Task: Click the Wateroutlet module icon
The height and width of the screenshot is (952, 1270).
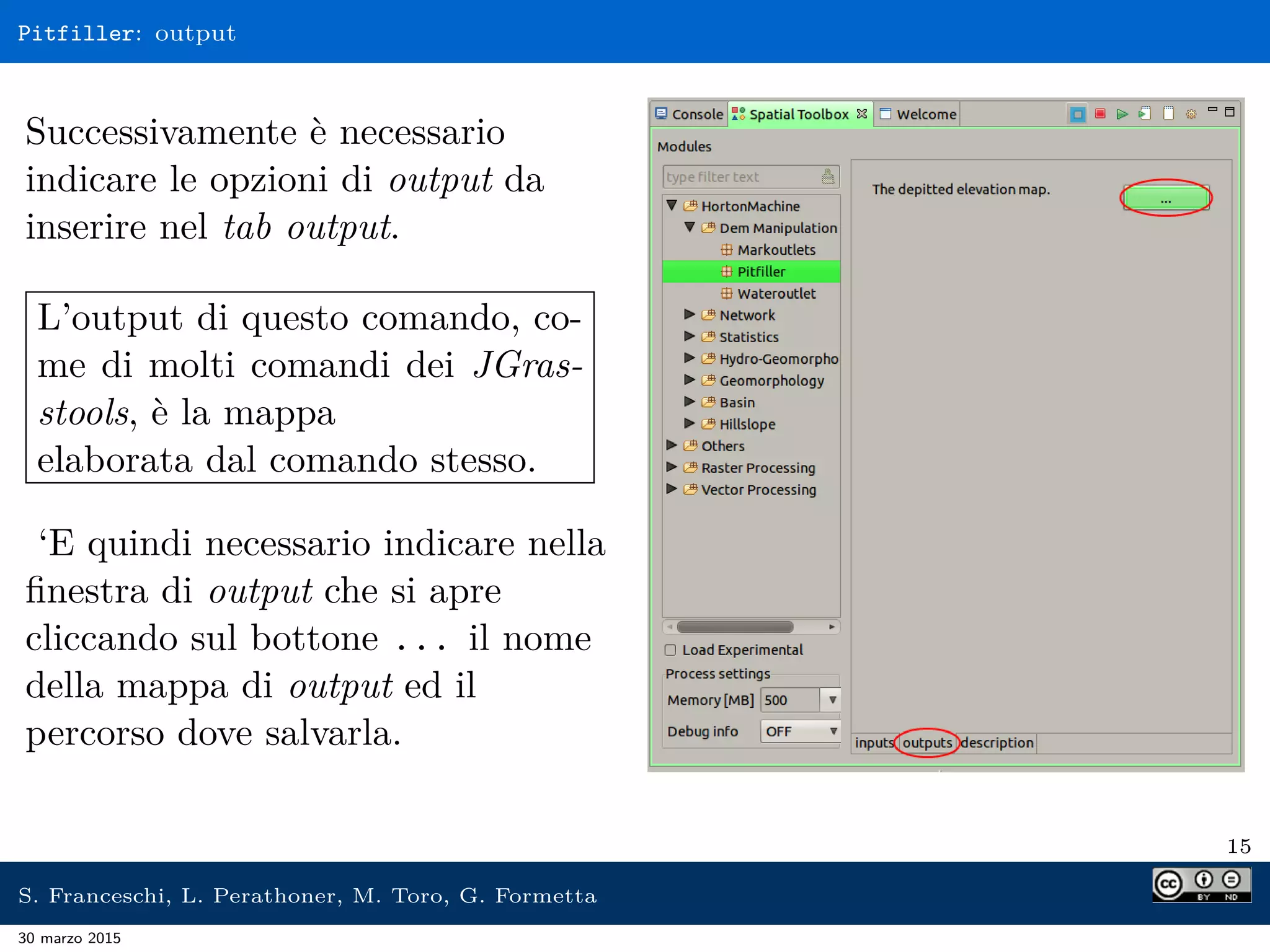Action: click(x=727, y=293)
